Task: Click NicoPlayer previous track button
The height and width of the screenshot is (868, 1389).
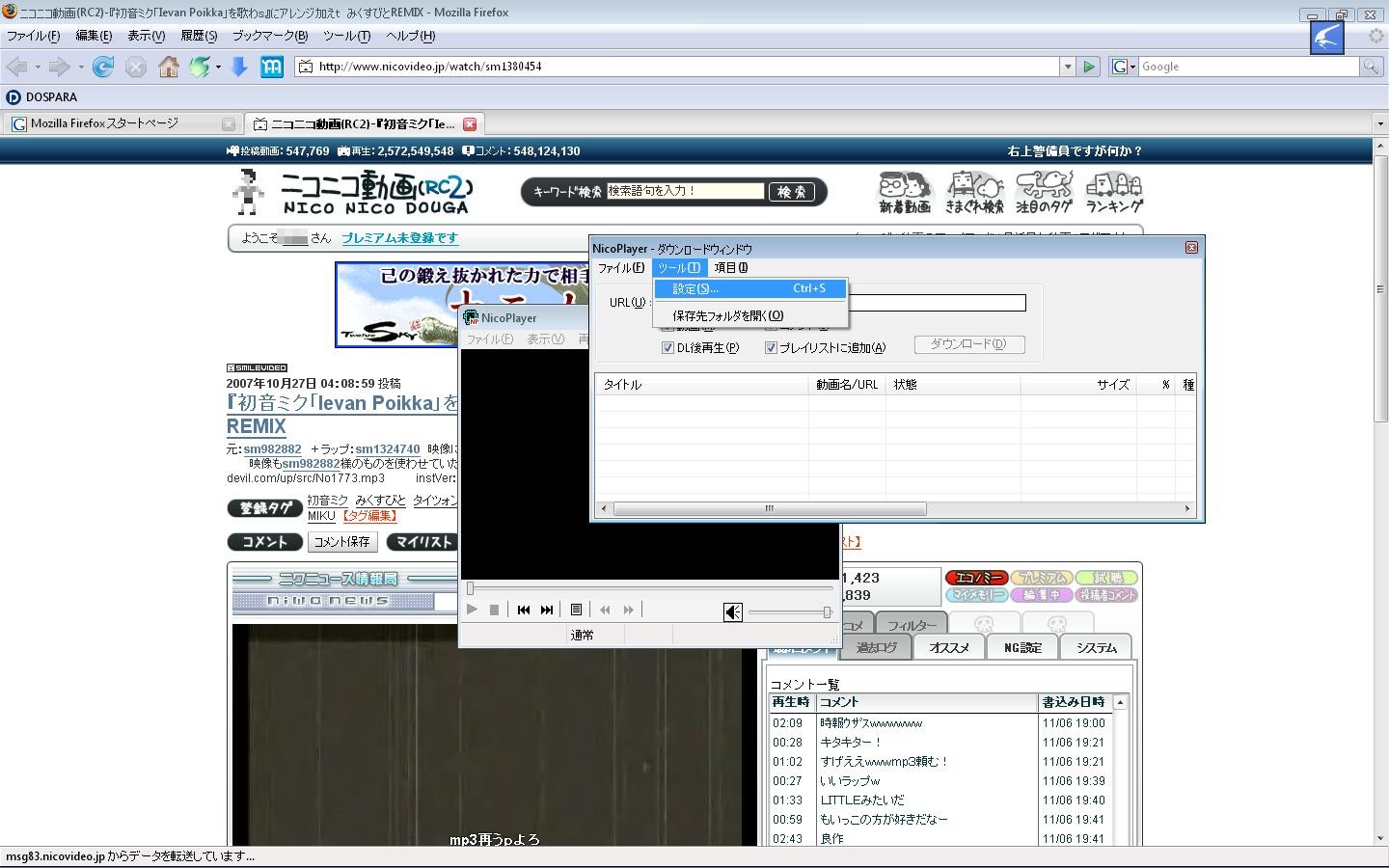Action: pos(524,610)
